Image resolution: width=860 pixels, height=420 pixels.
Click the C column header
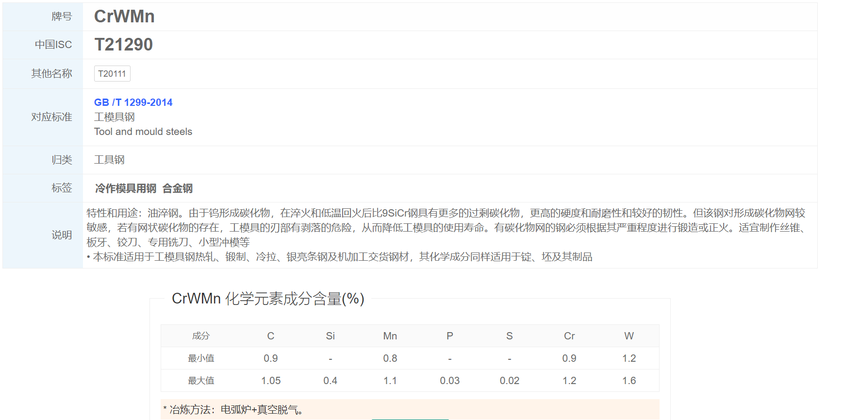[270, 336]
